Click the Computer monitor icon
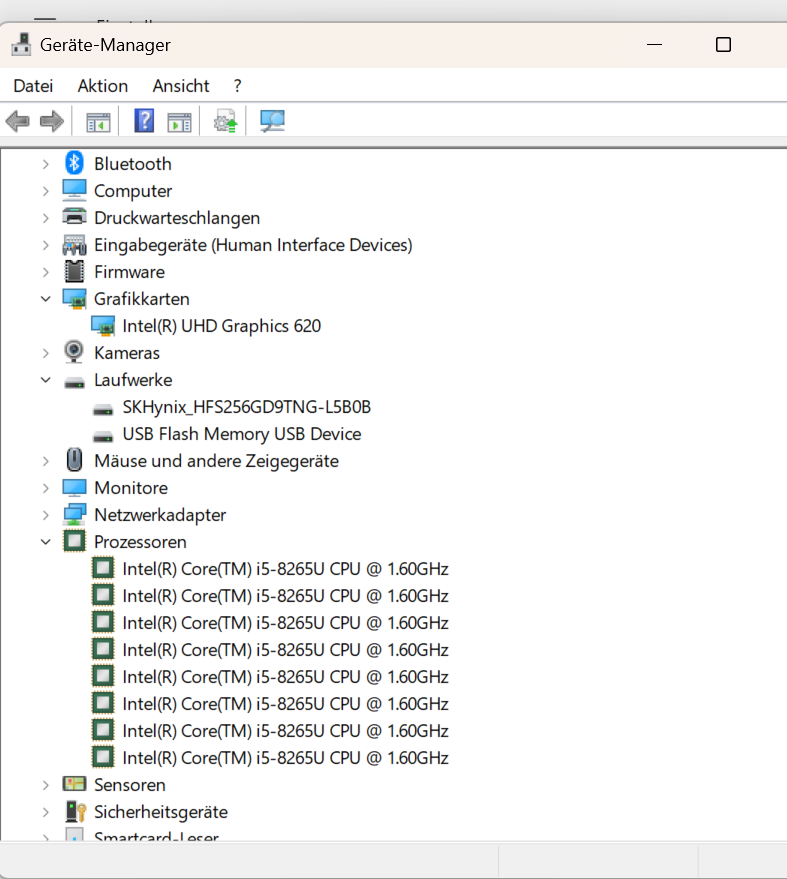This screenshot has height=879, width=787. click(74, 191)
